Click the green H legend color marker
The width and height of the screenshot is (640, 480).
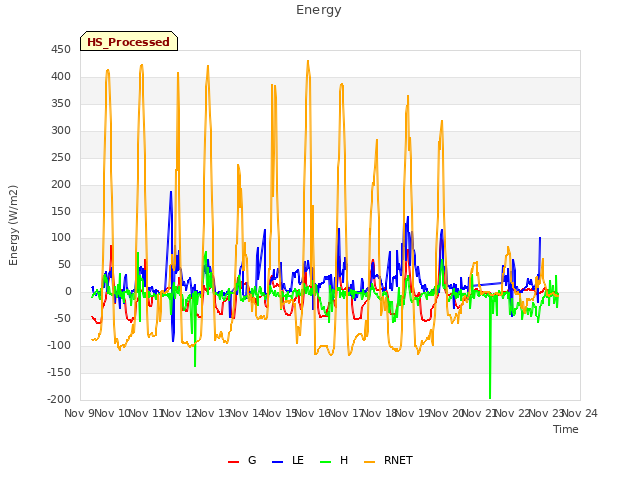coord(326,462)
